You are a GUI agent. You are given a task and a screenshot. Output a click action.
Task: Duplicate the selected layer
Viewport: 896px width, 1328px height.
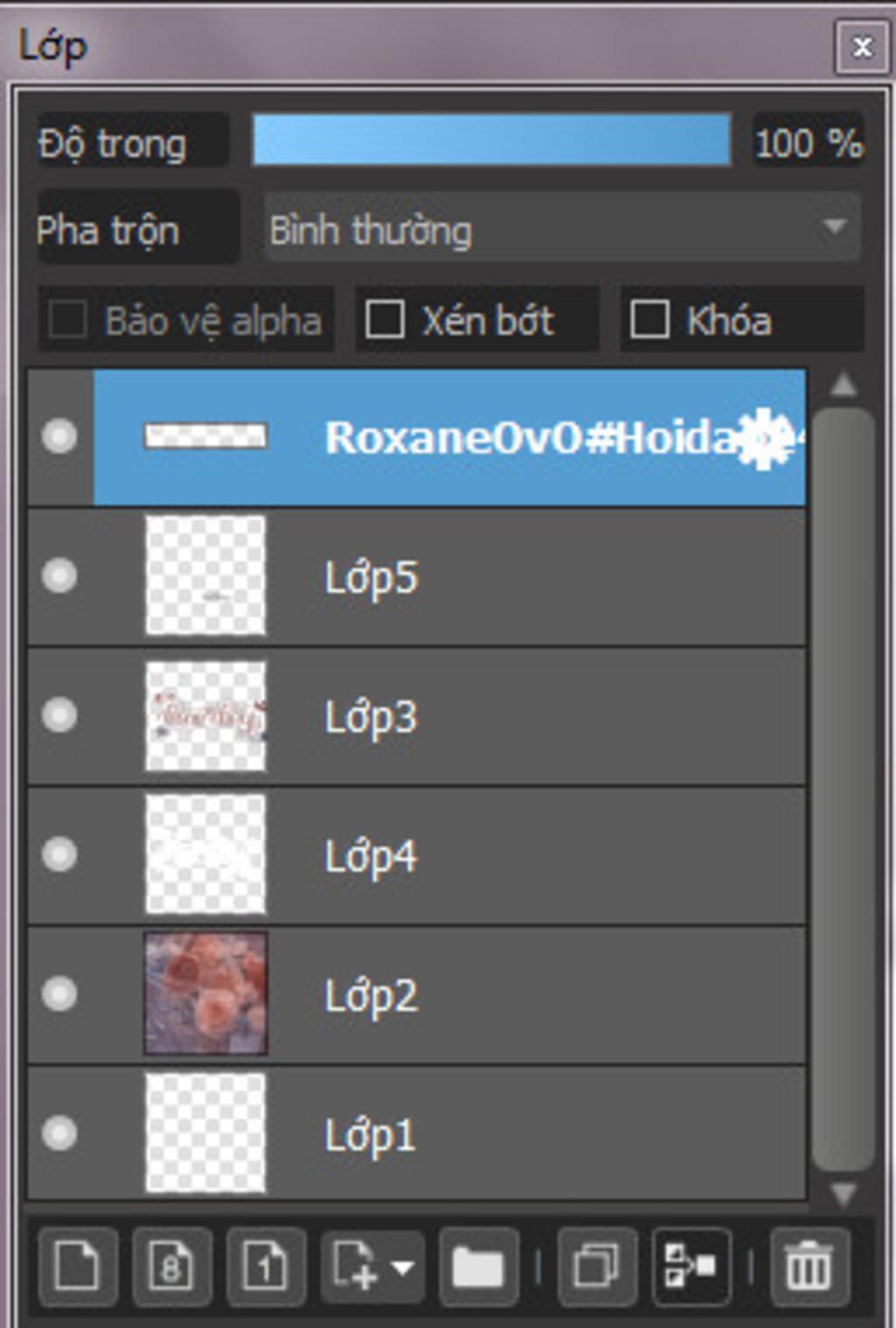coord(596,1266)
